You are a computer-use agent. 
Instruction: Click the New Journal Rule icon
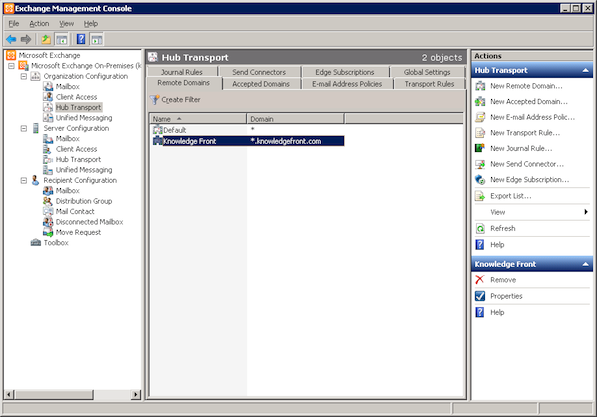[x=480, y=148]
